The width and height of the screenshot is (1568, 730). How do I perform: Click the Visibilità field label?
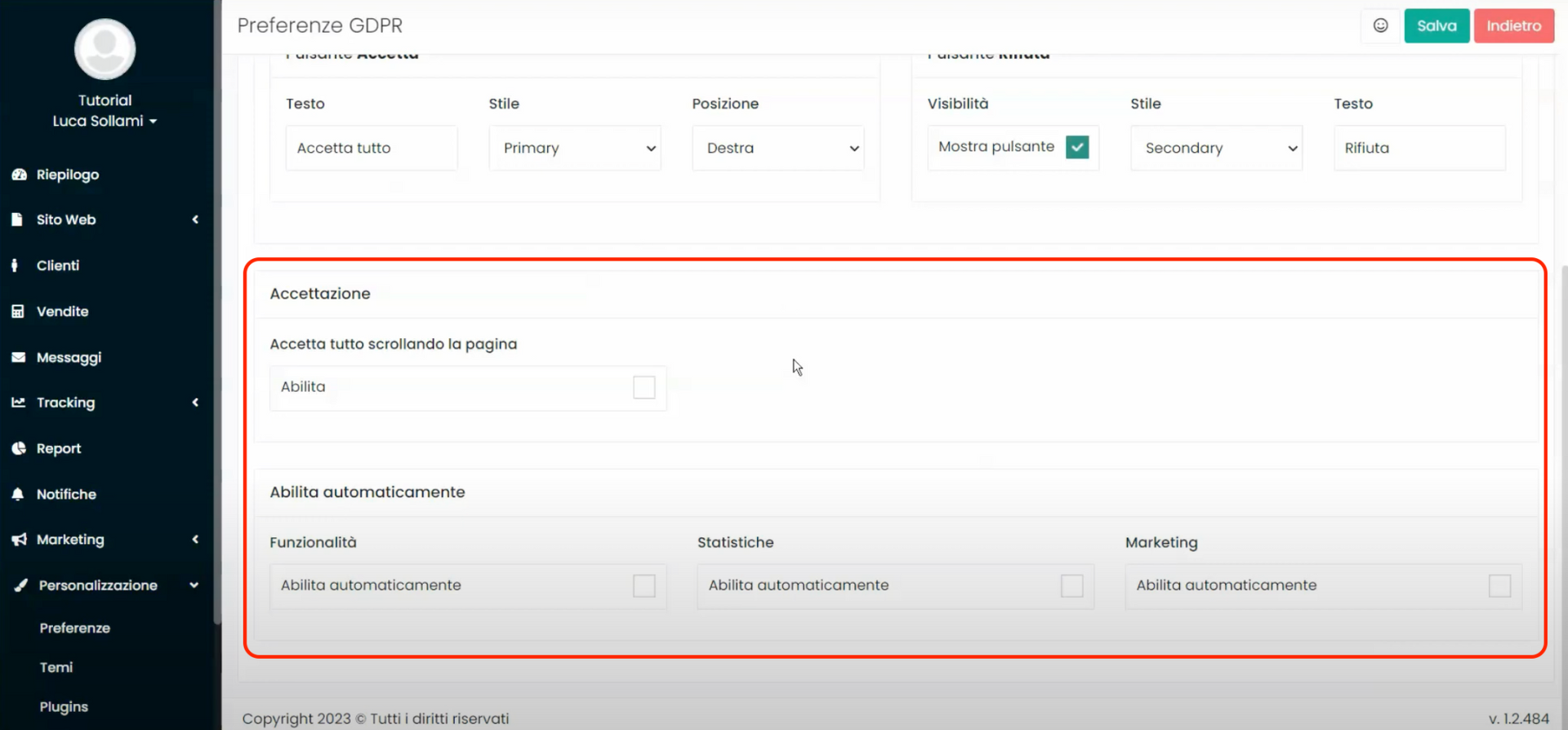[x=958, y=104]
